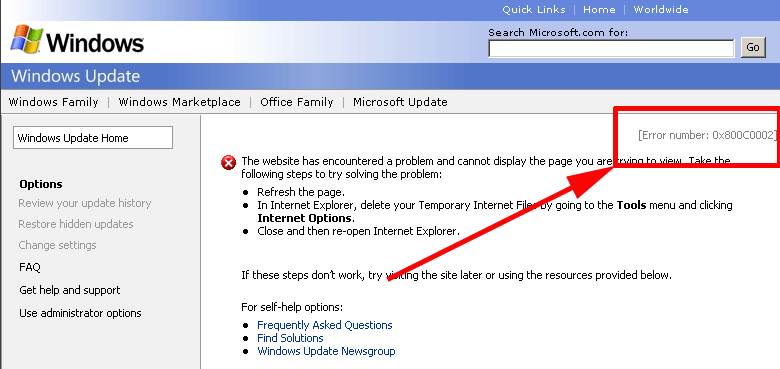This screenshot has height=369, width=780.
Task: Open Quick Links in top bar
Action: pos(534,9)
